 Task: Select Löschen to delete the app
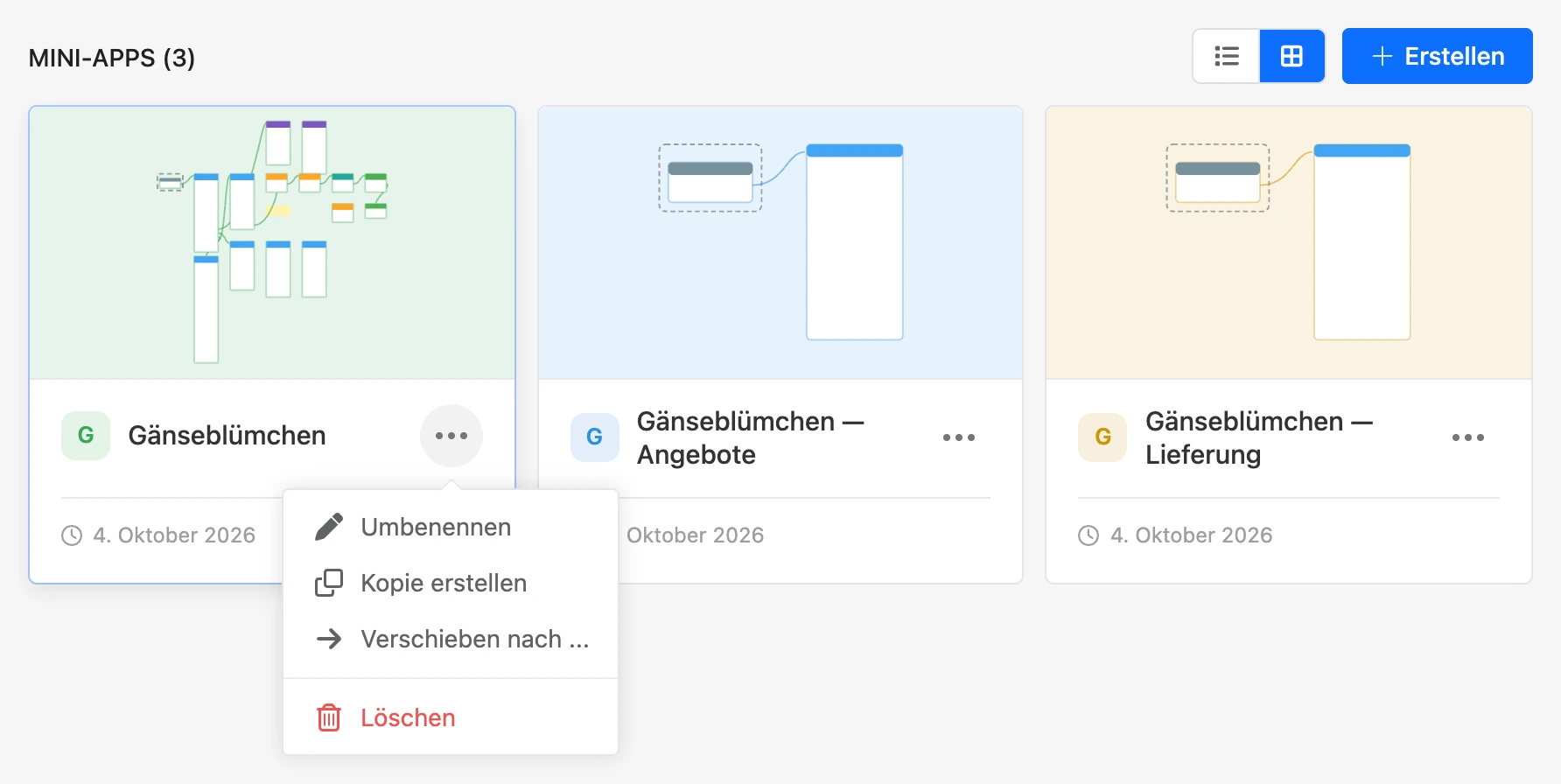pos(451,717)
